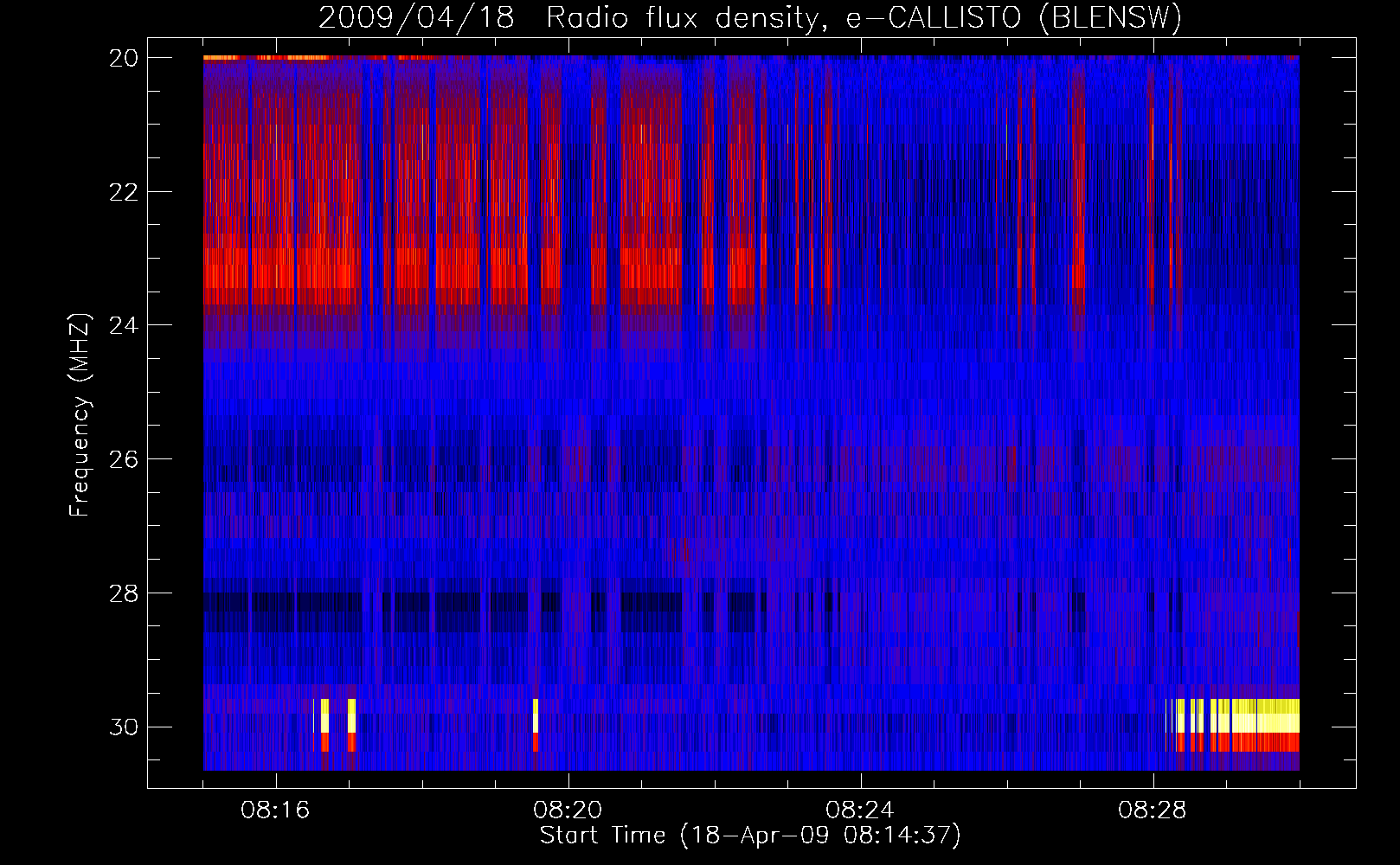This screenshot has height=865, width=1400.
Task: Click the 08:16 time tick label
Action: [x=275, y=811]
